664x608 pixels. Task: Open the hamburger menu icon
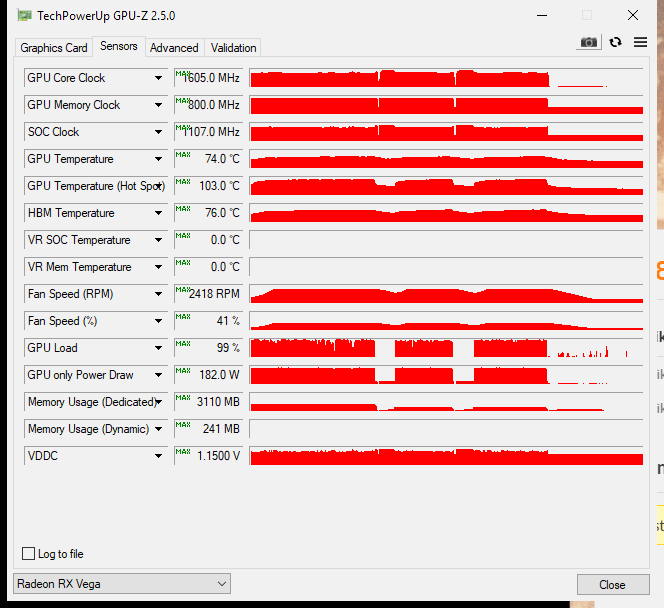point(640,42)
